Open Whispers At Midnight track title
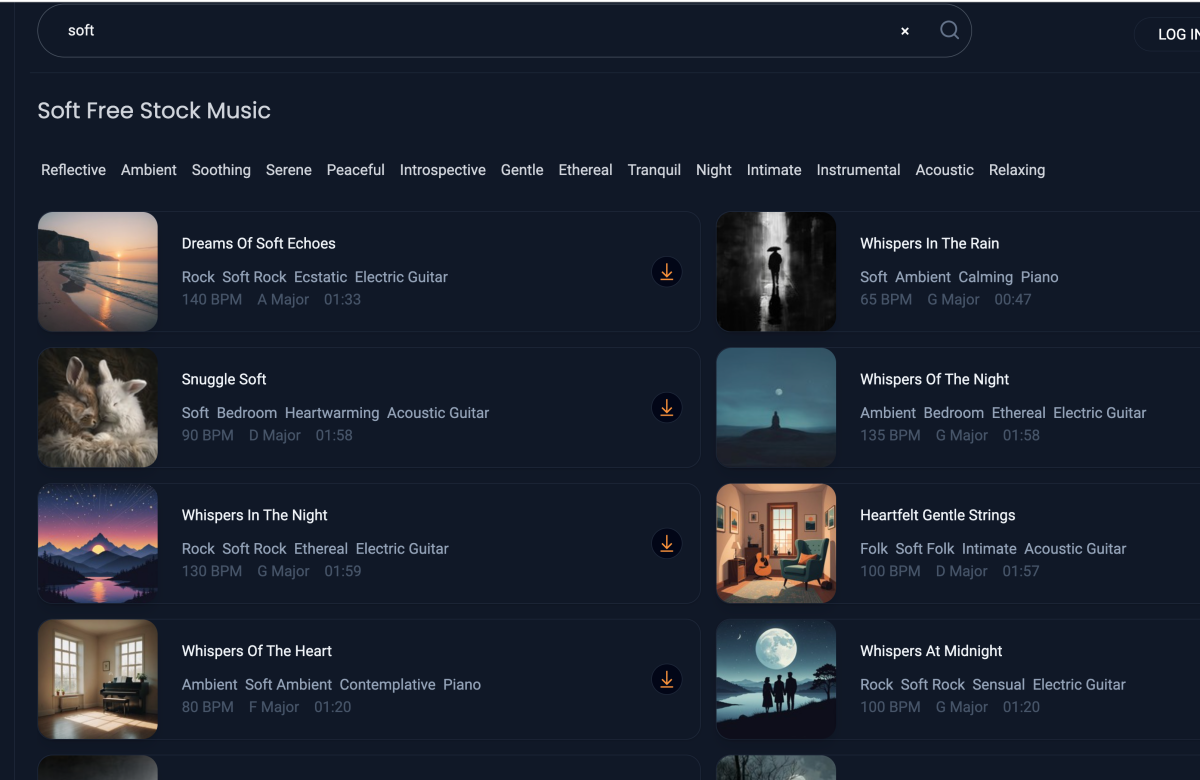Screen dimensions: 1200x780 pos(931,651)
